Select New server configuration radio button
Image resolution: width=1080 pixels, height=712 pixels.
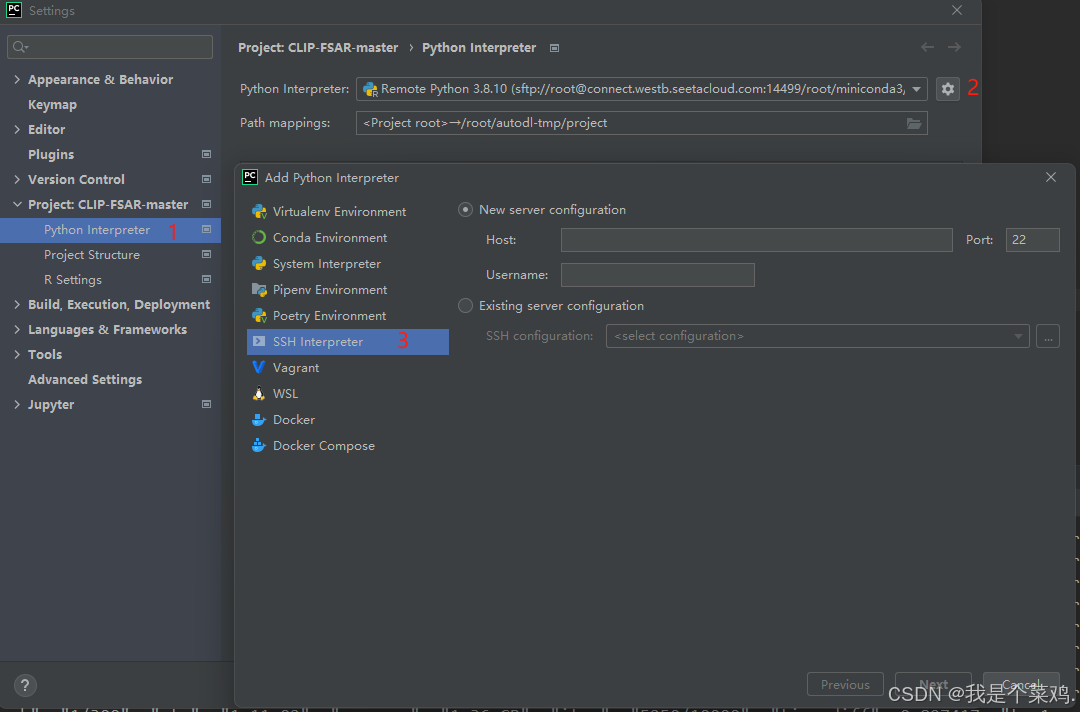(466, 210)
